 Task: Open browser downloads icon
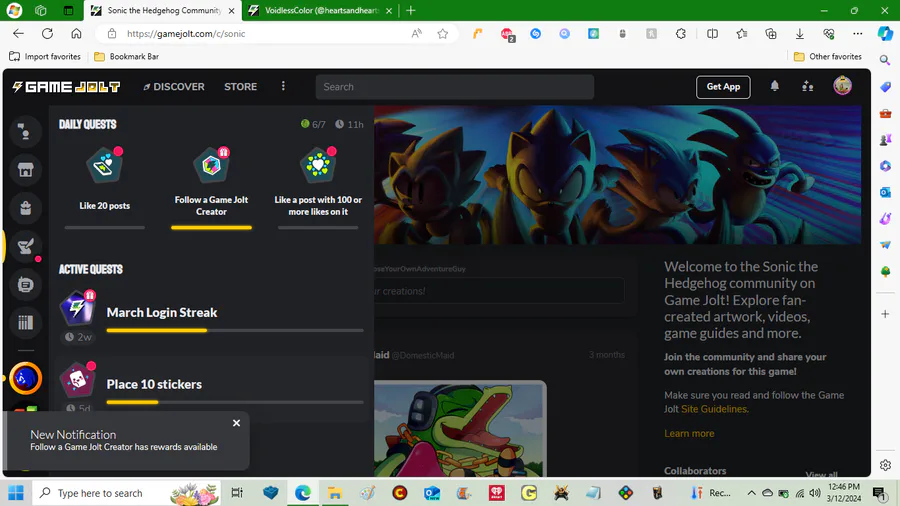click(800, 33)
